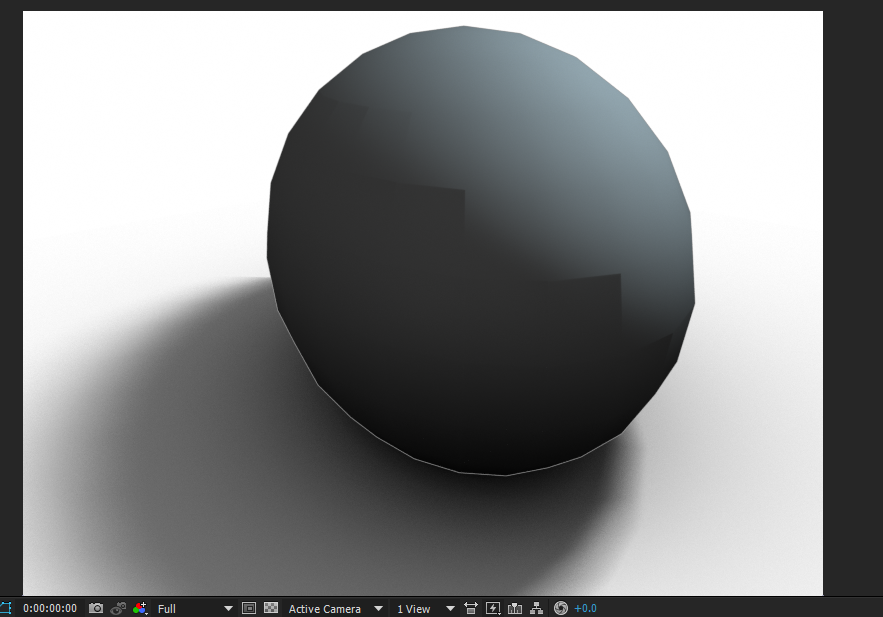Open the Active Camera view dropdown

335,609
